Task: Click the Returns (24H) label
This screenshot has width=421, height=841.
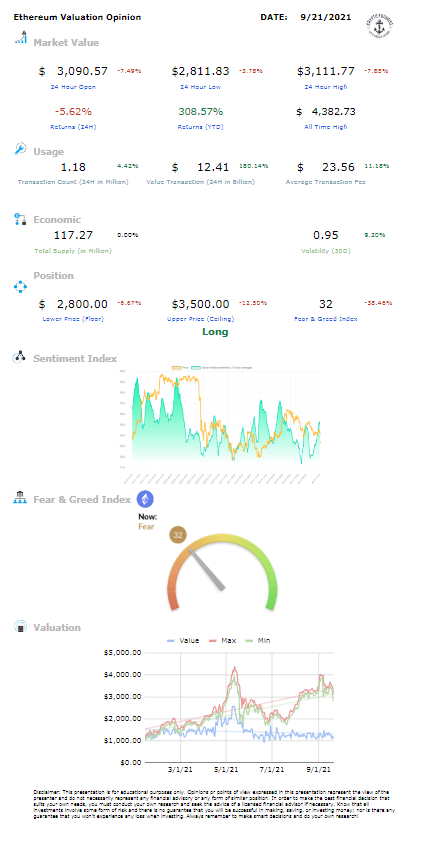Action: pyautogui.click(x=73, y=127)
